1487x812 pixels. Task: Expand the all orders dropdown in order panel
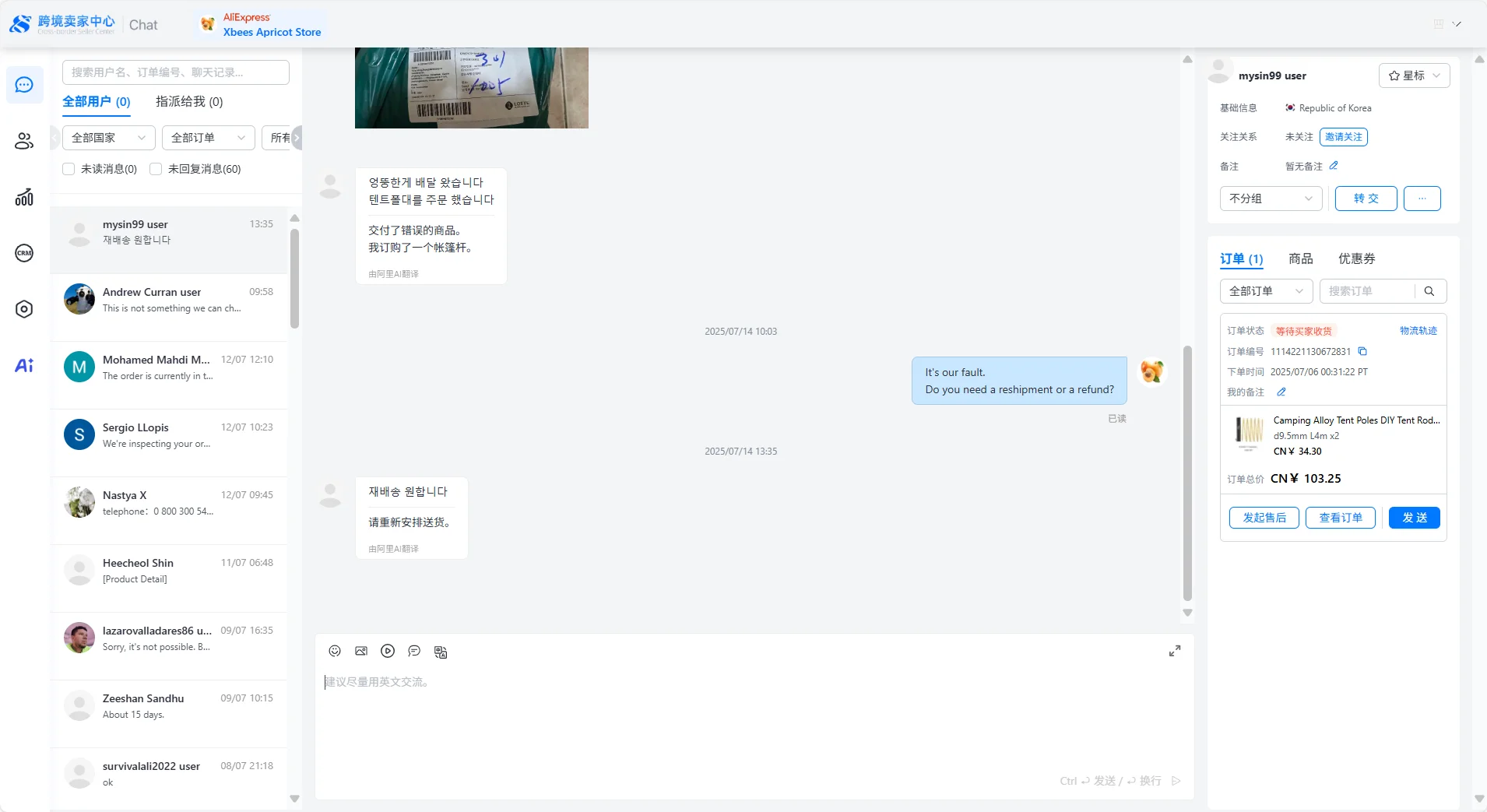1267,291
